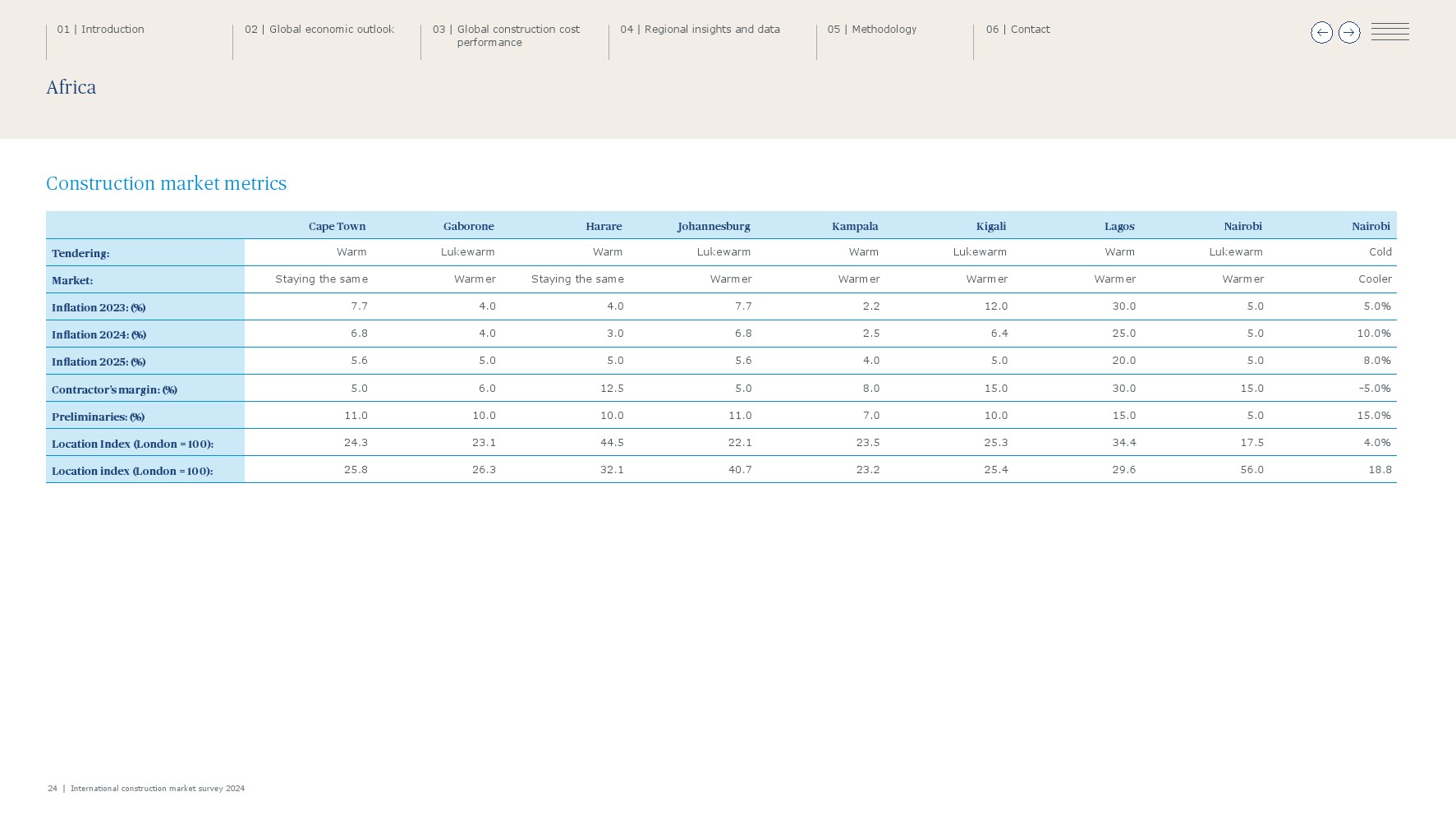Click the Contractor's margin row label
Screen dimensions: 1456x815
pos(114,389)
